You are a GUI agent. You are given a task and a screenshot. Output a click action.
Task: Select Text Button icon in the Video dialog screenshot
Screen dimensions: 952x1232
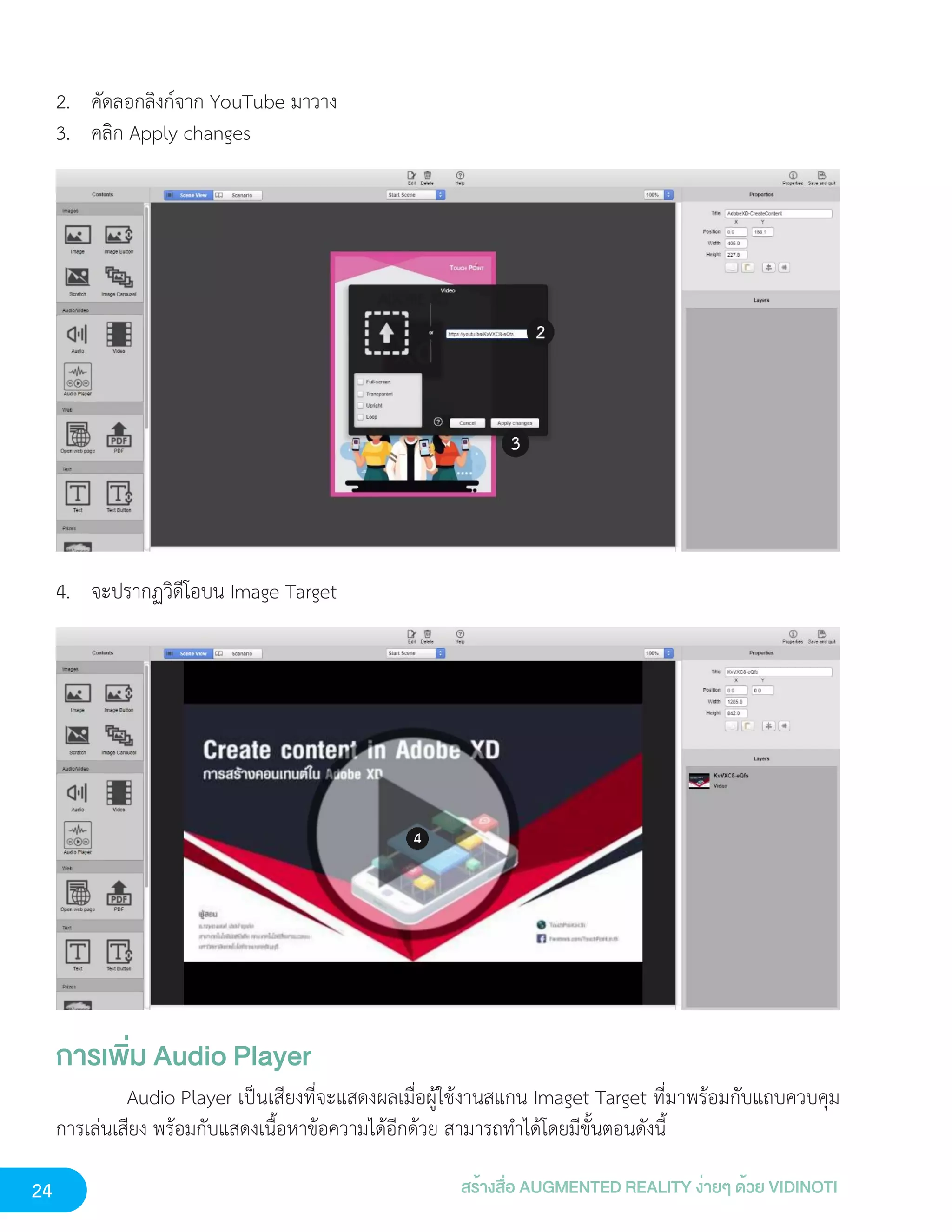coord(119,493)
